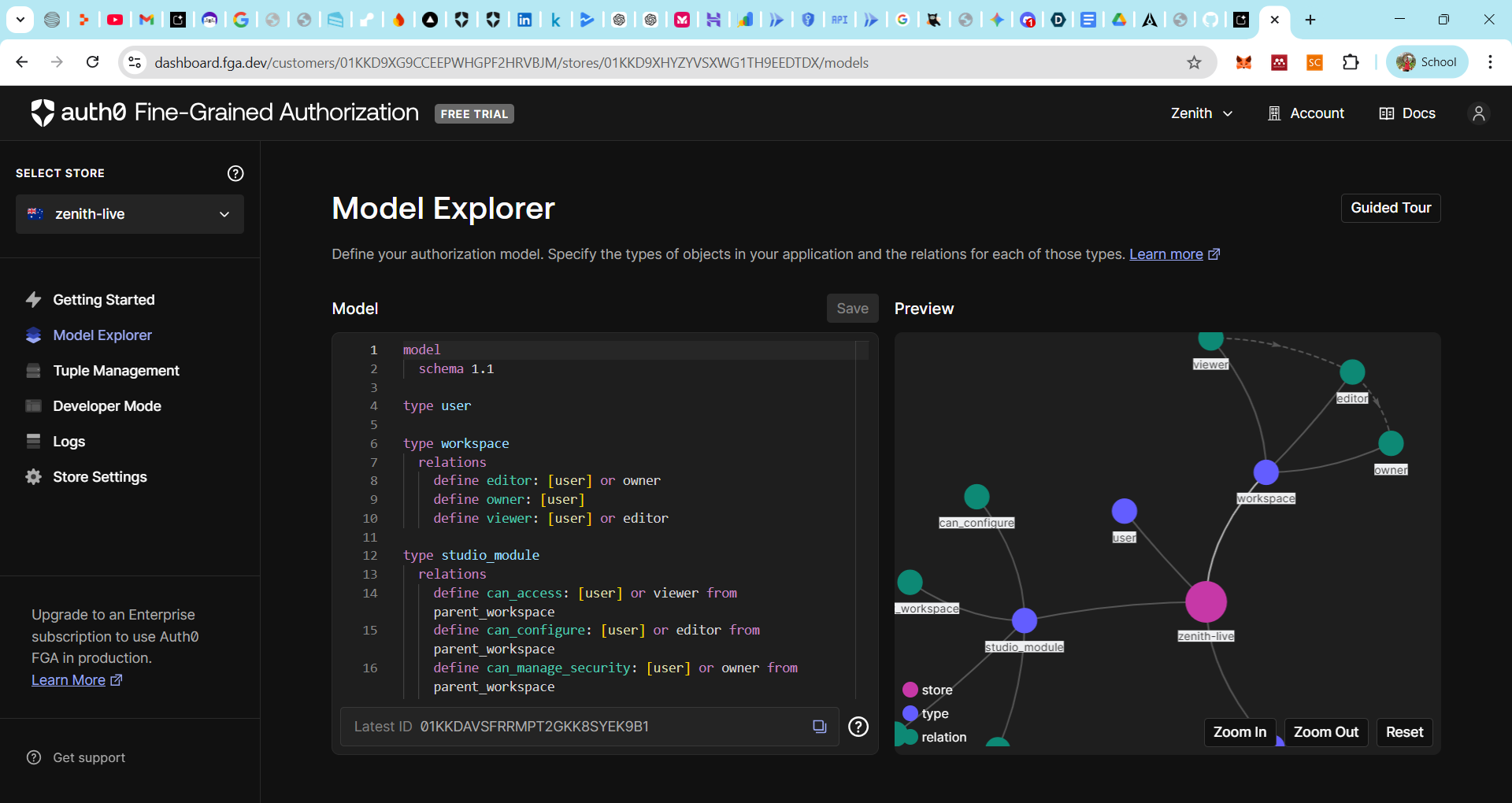Open a new browser tab
1512x803 pixels.
click(1310, 20)
